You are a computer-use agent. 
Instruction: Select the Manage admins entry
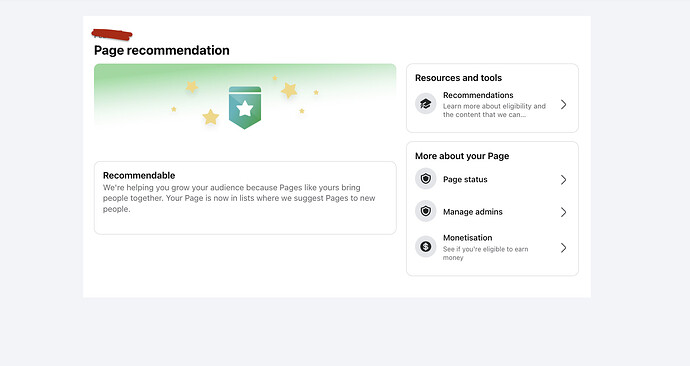coord(492,212)
